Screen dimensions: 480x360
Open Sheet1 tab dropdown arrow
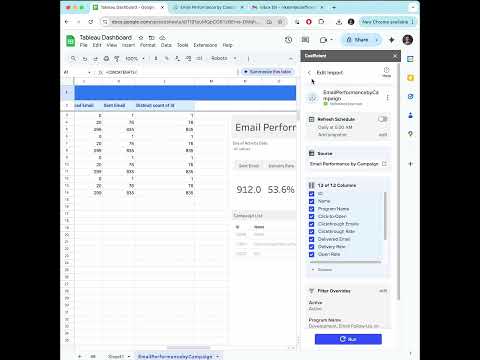click(129, 356)
